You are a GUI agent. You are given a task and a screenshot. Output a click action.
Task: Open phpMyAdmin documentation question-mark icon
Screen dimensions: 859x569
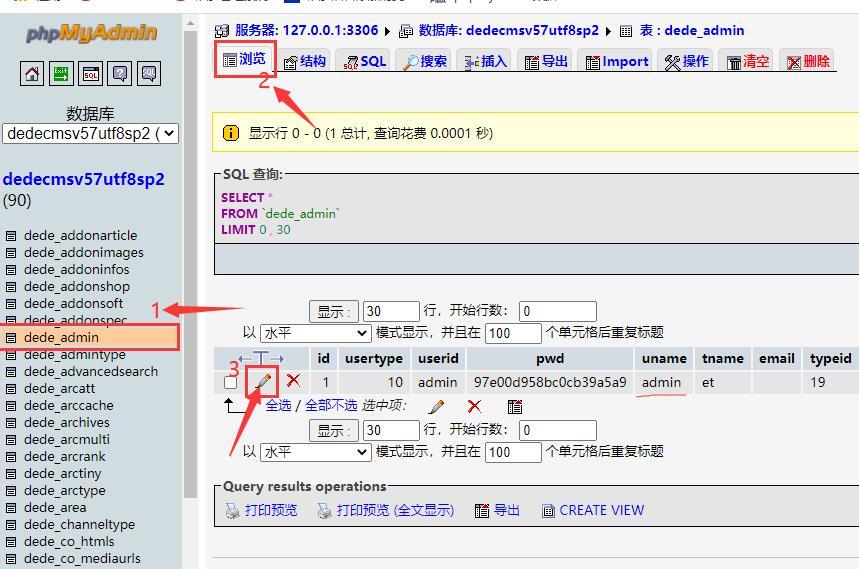coord(119,73)
